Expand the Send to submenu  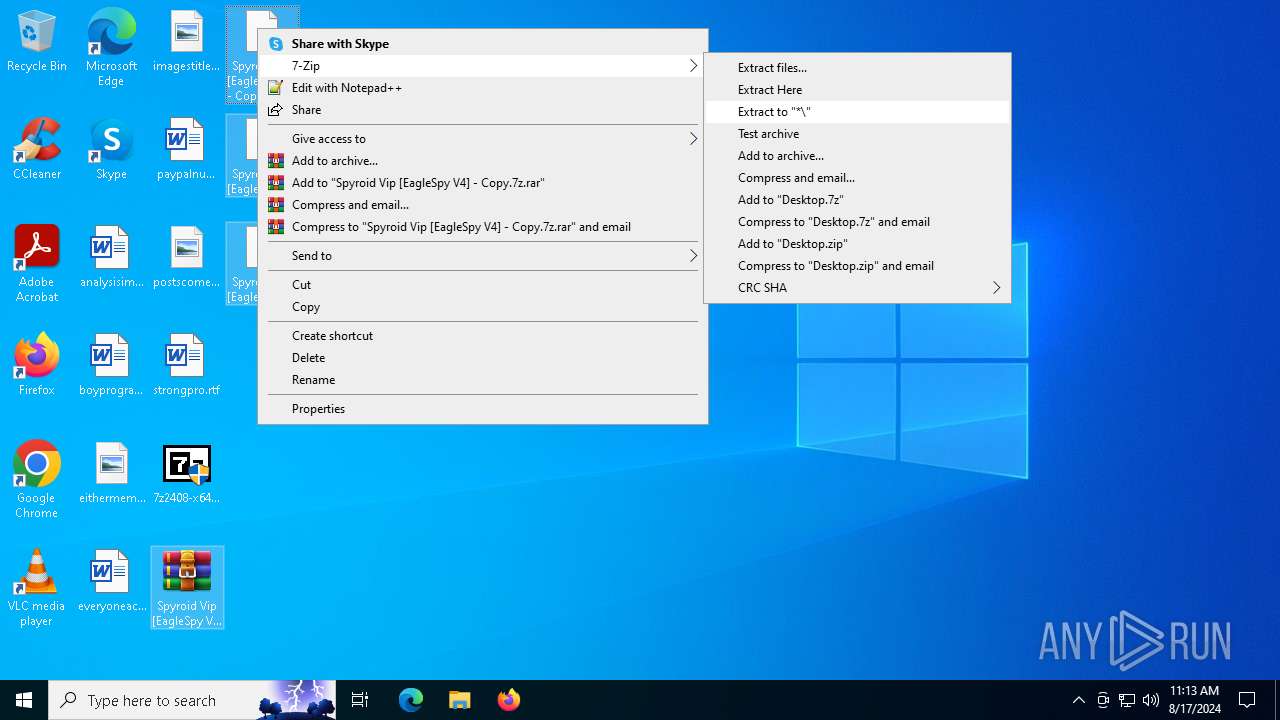click(483, 256)
